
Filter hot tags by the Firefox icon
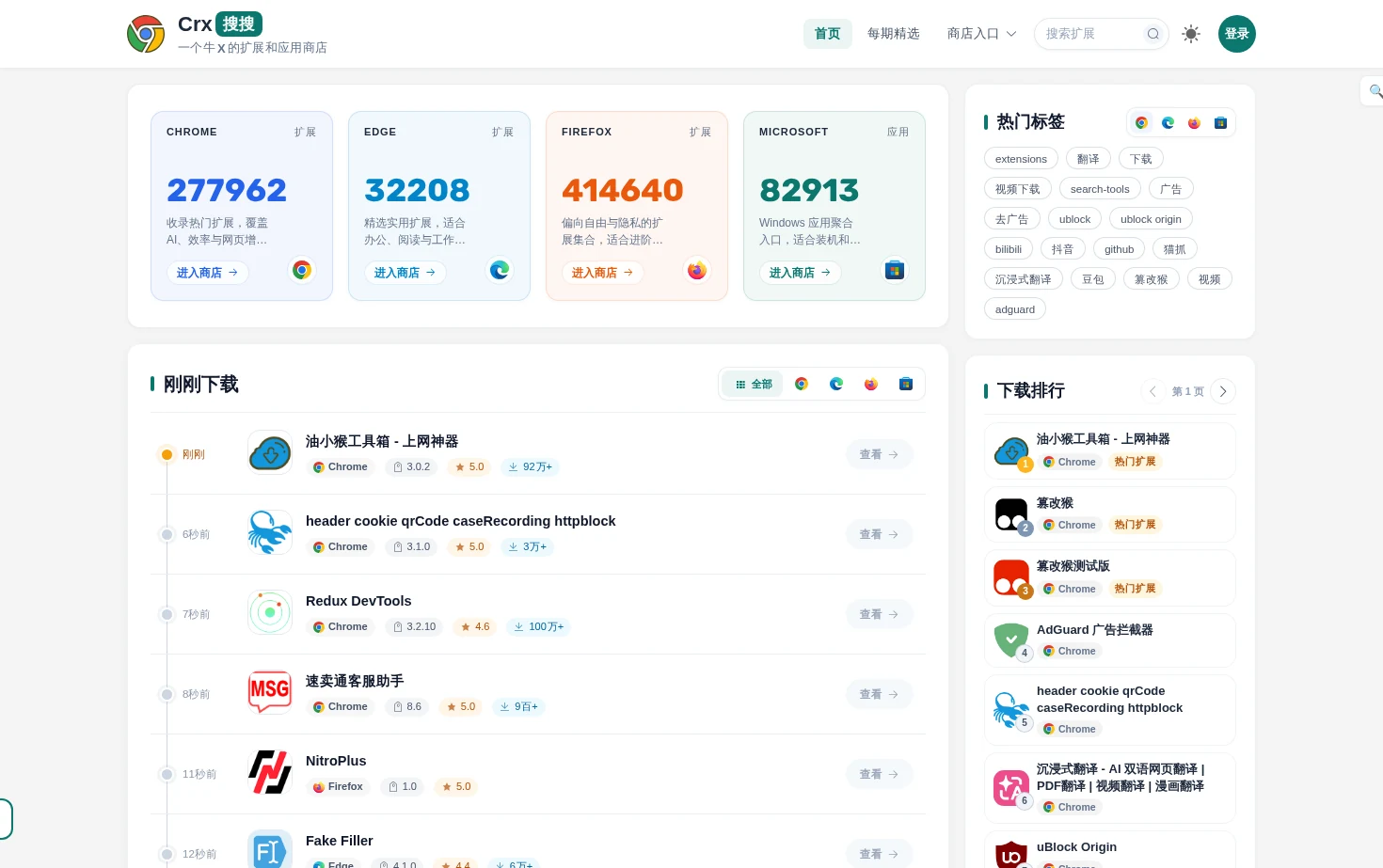(x=1194, y=122)
